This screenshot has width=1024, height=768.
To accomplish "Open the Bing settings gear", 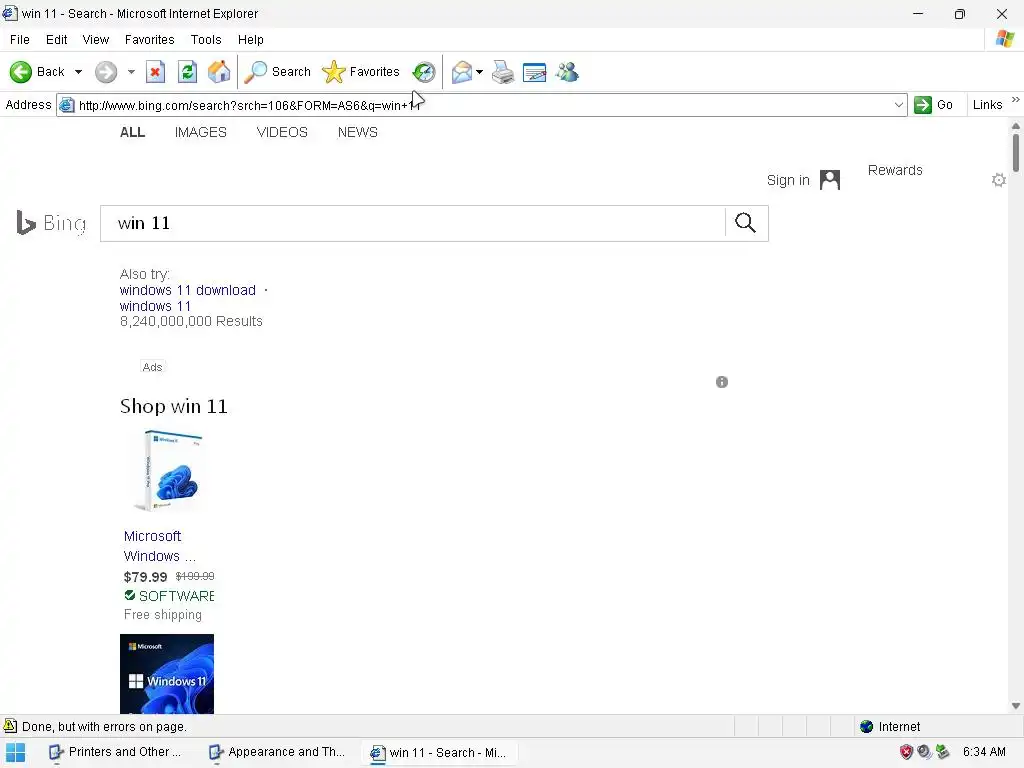I will tap(999, 180).
